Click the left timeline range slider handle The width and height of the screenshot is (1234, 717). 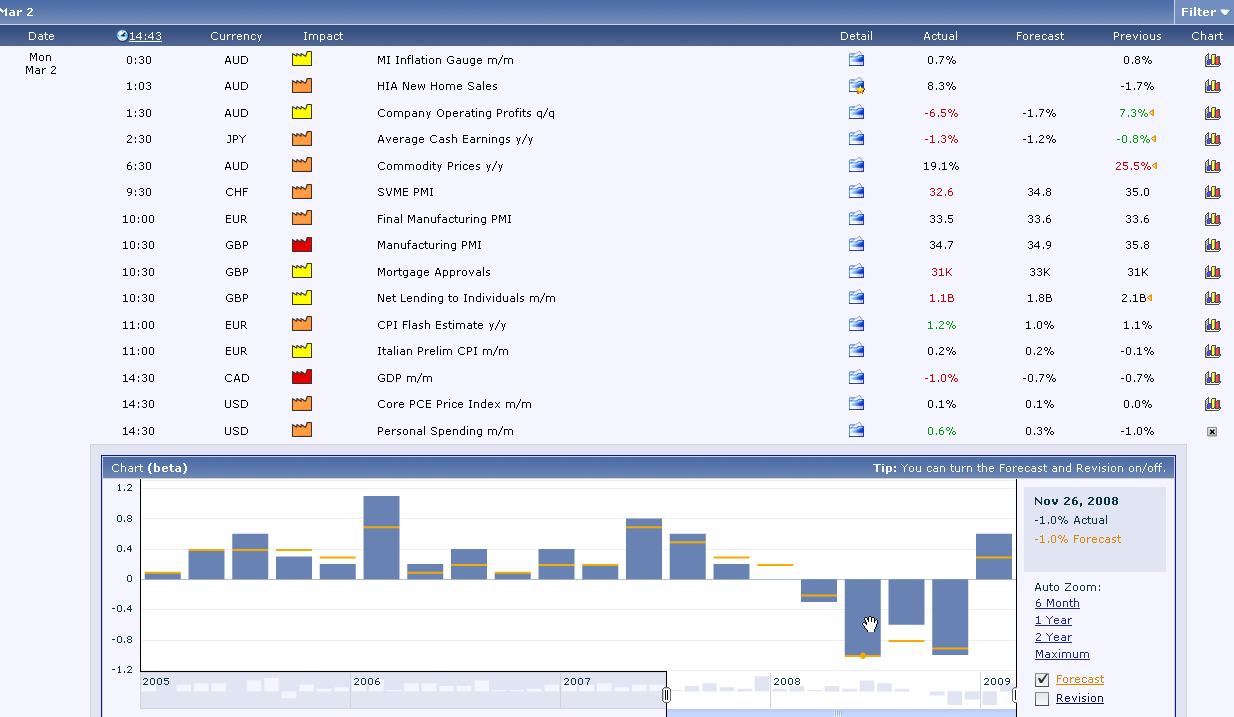pos(666,694)
